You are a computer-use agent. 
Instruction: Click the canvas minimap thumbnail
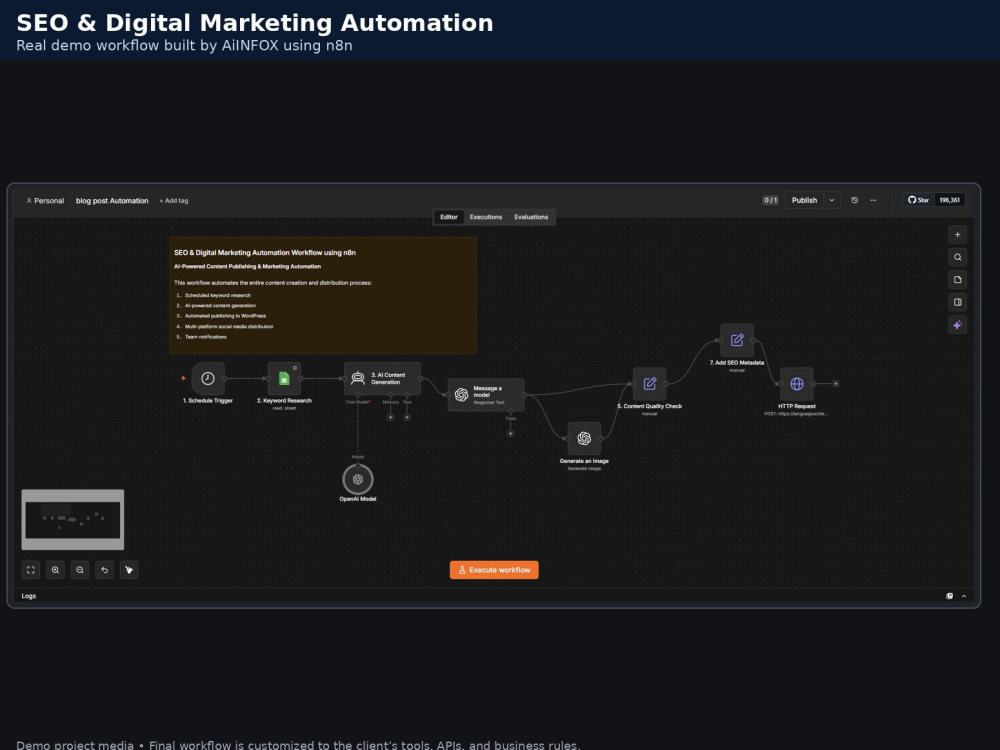click(x=73, y=520)
